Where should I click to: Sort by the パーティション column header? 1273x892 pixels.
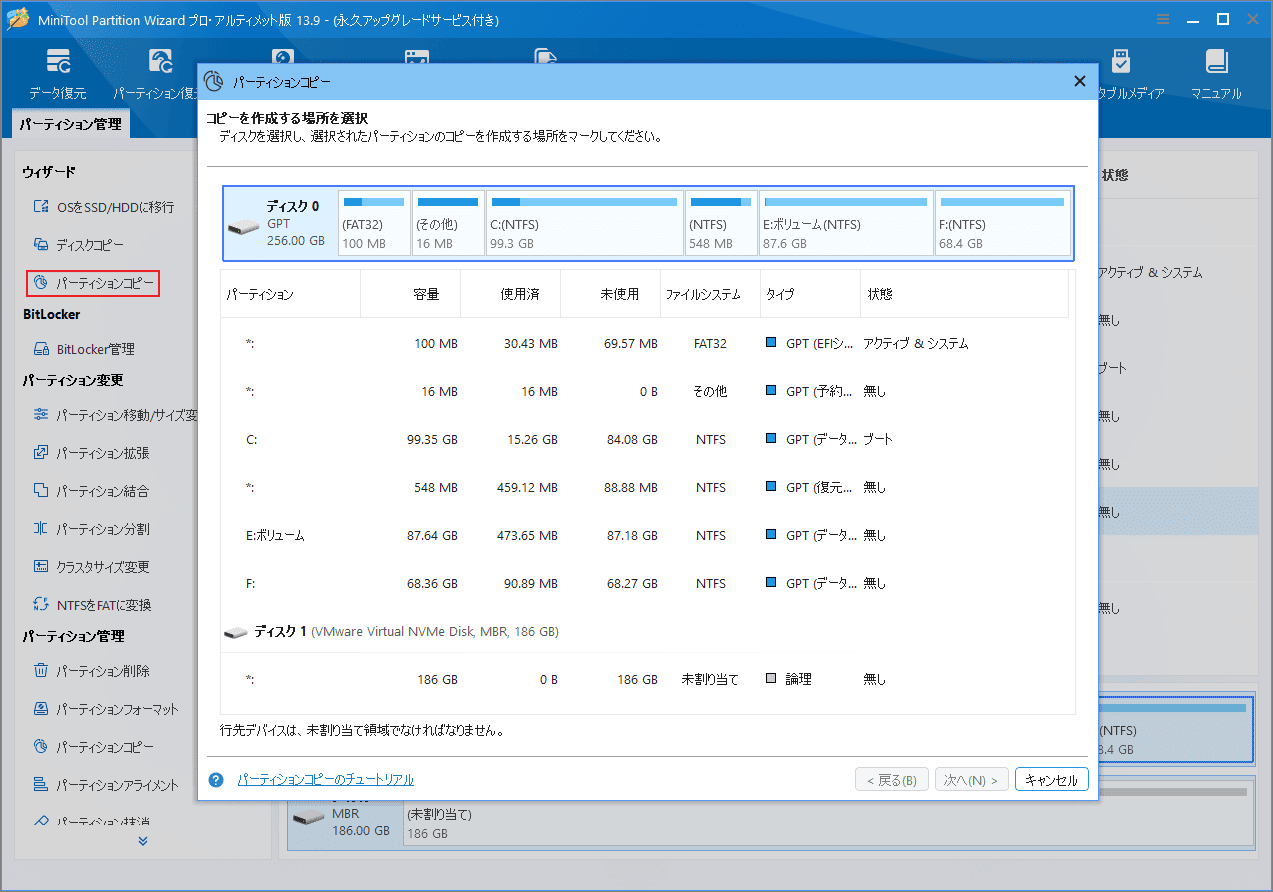(290, 294)
